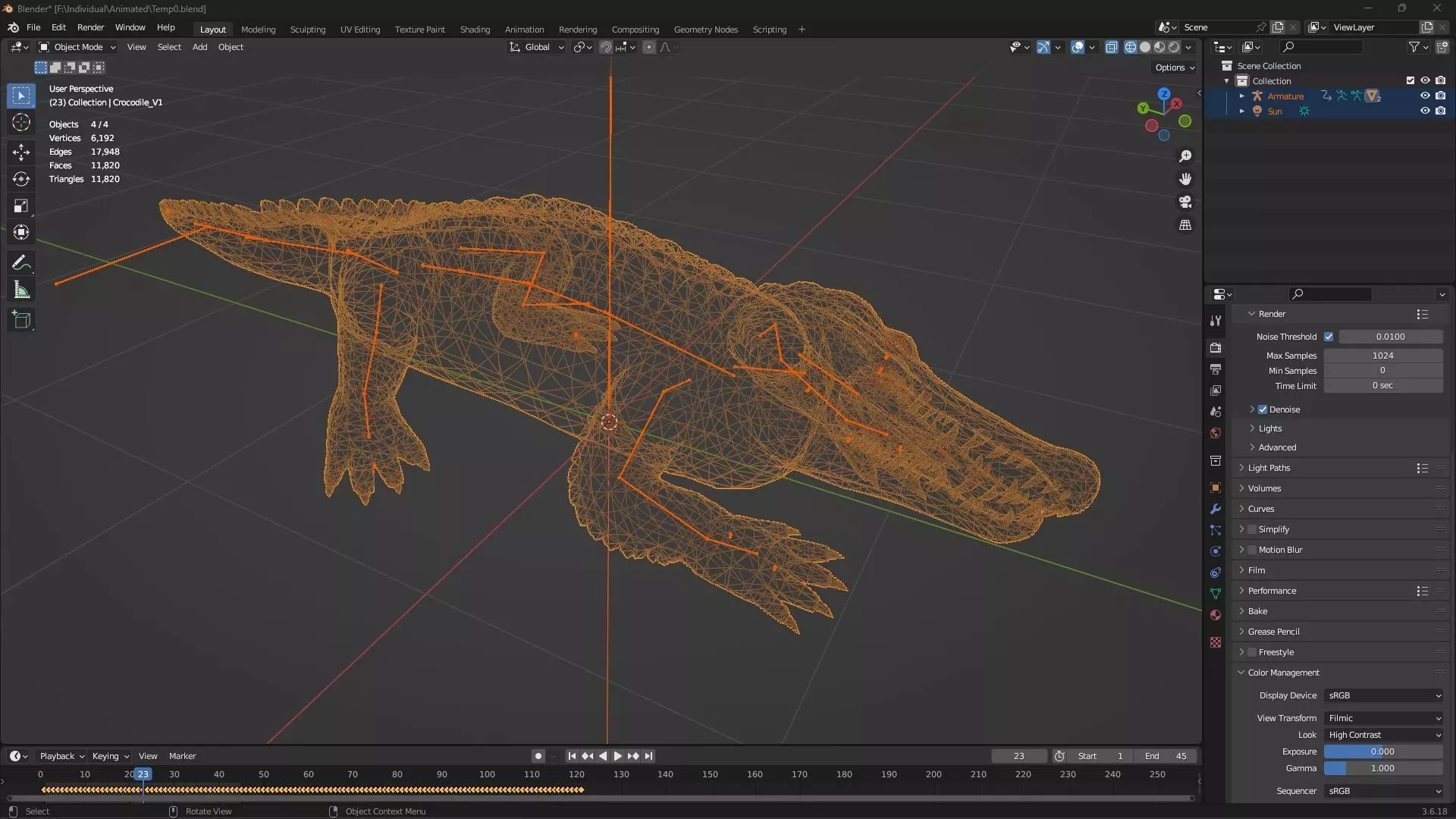
Task: Select the Measure tool
Action: coord(21,290)
